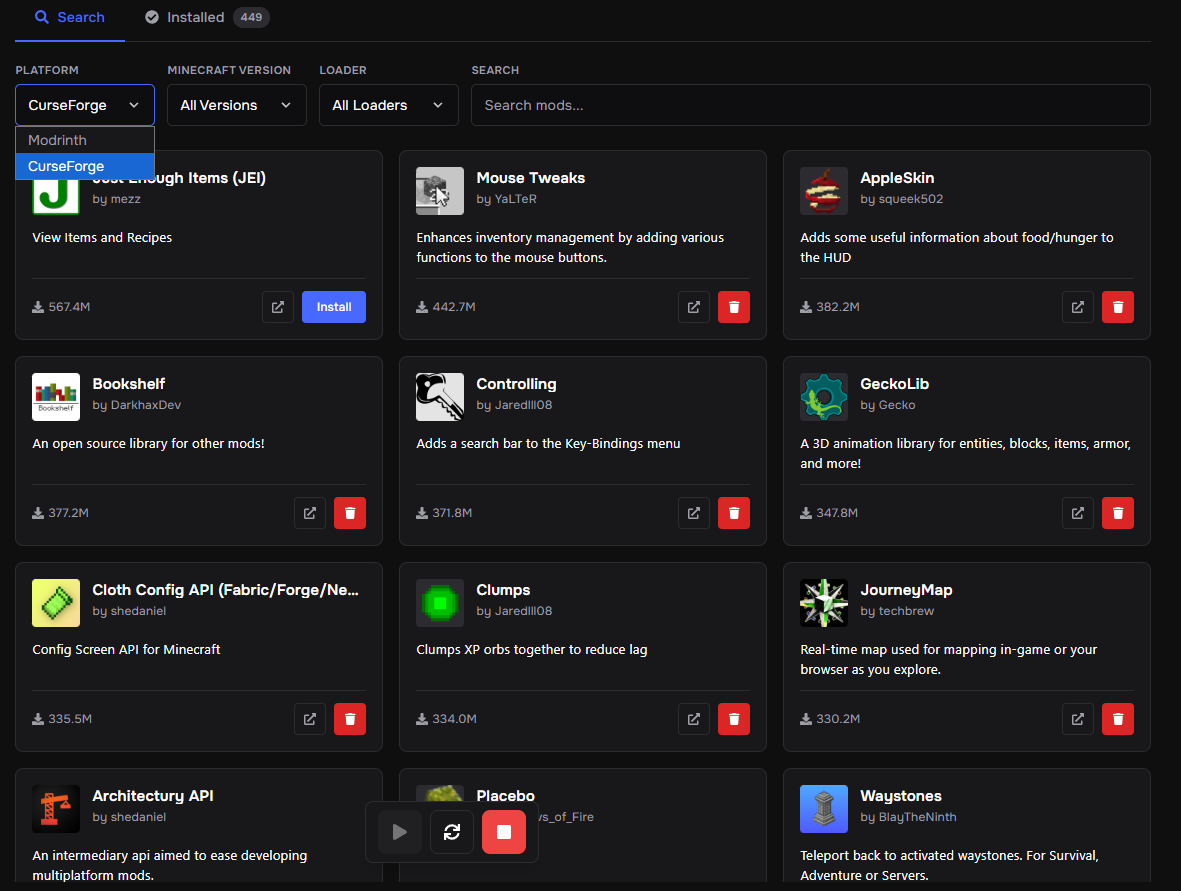Click the JourneyMap compass thumbnail
Screen dimensions: 1181x891
coord(824,603)
